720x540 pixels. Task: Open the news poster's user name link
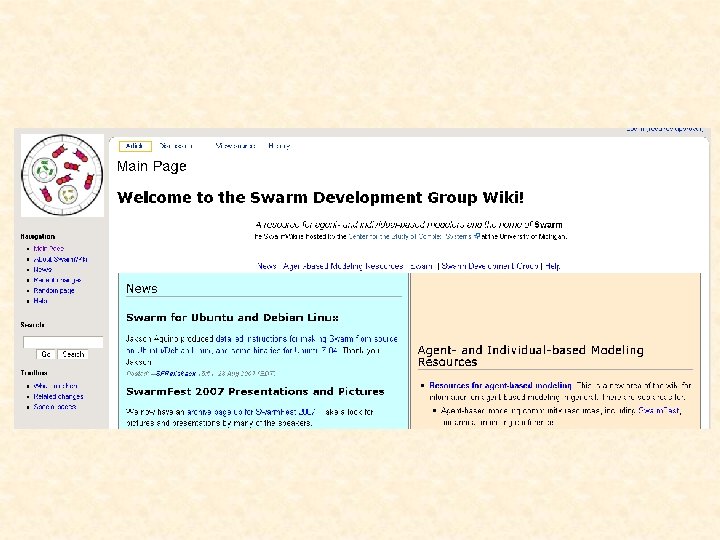(176, 373)
